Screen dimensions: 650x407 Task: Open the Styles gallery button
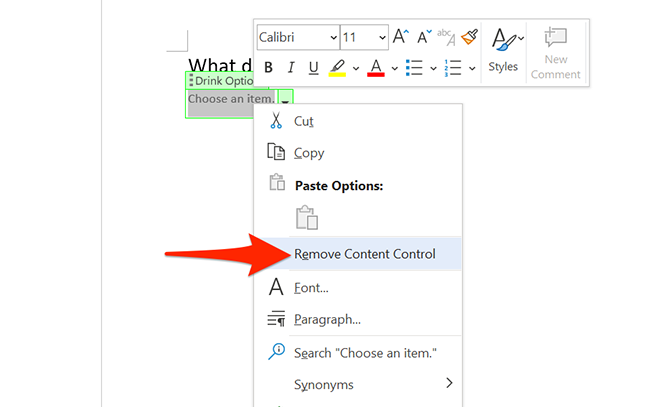504,50
